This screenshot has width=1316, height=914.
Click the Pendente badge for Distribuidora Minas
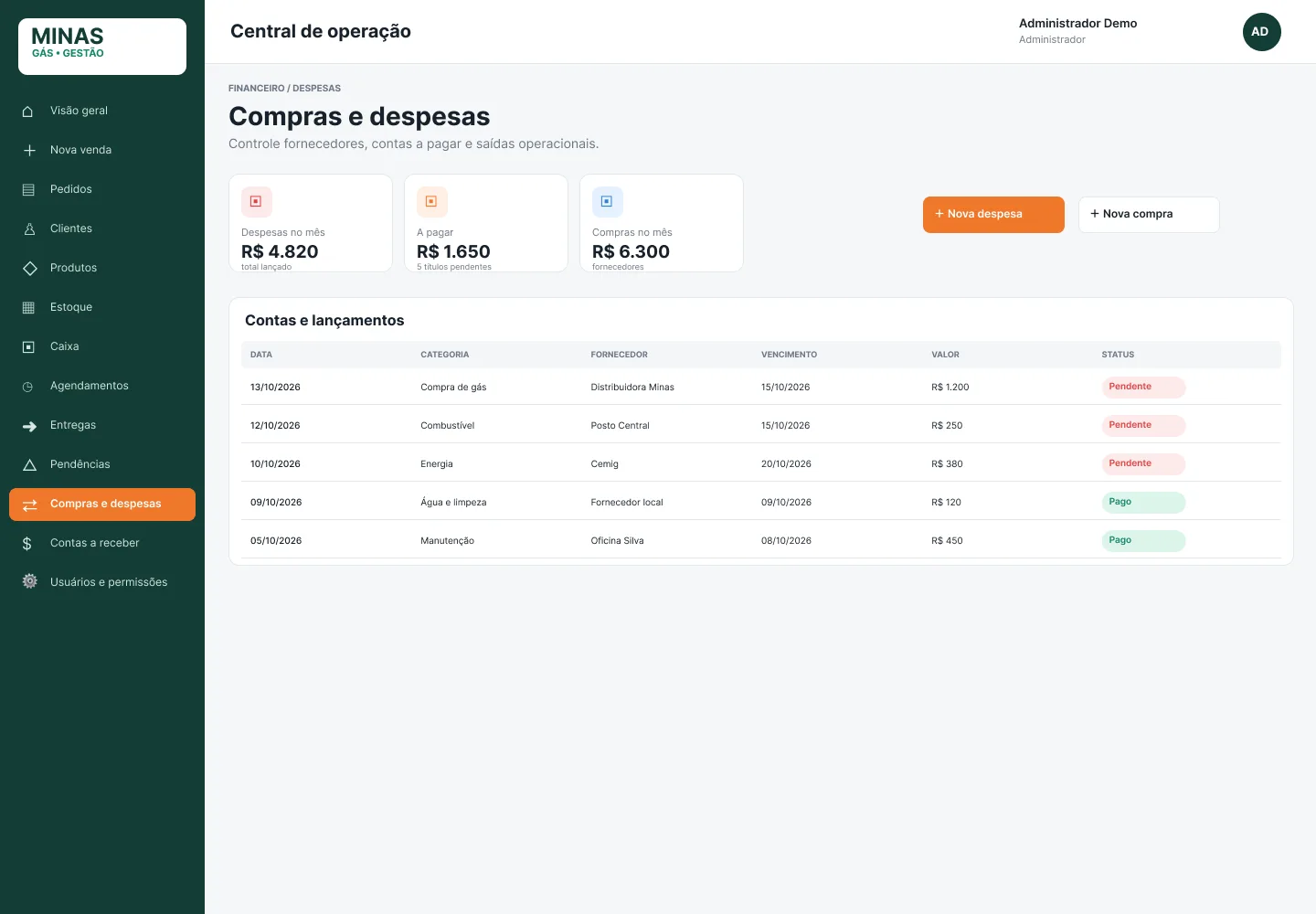(x=1143, y=388)
